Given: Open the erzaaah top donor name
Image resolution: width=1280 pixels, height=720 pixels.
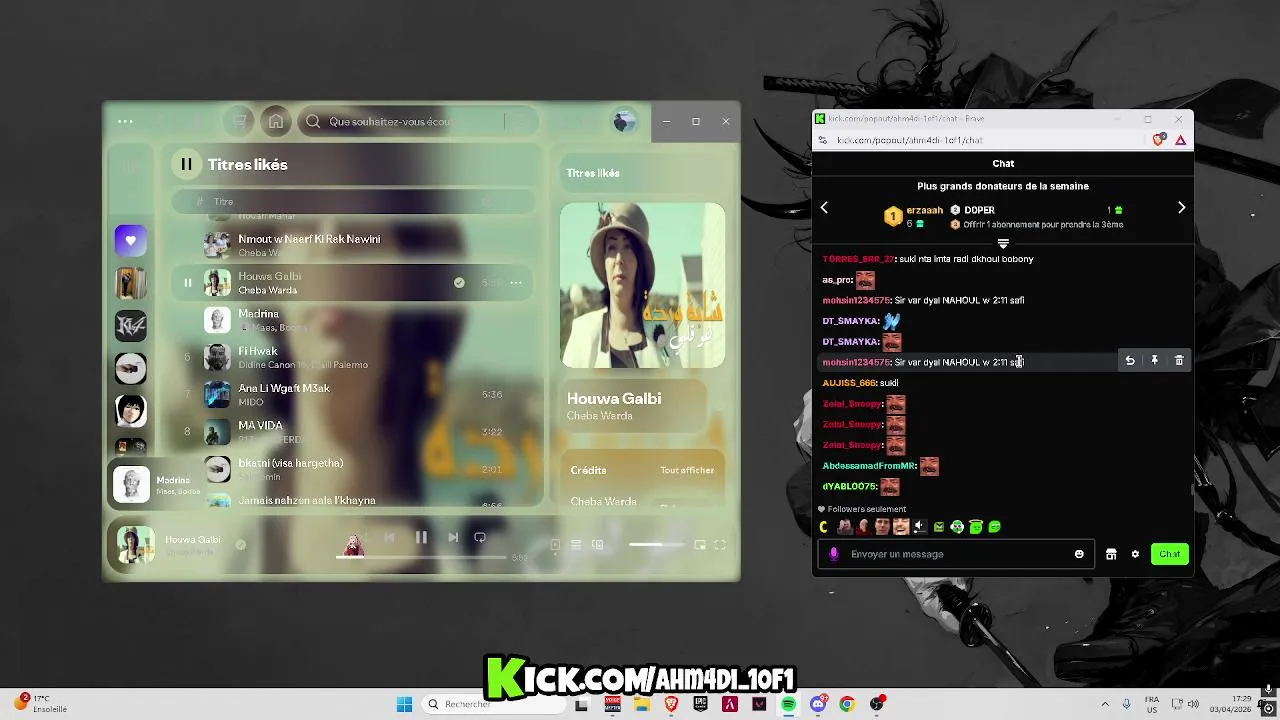Looking at the screenshot, I should point(924,210).
